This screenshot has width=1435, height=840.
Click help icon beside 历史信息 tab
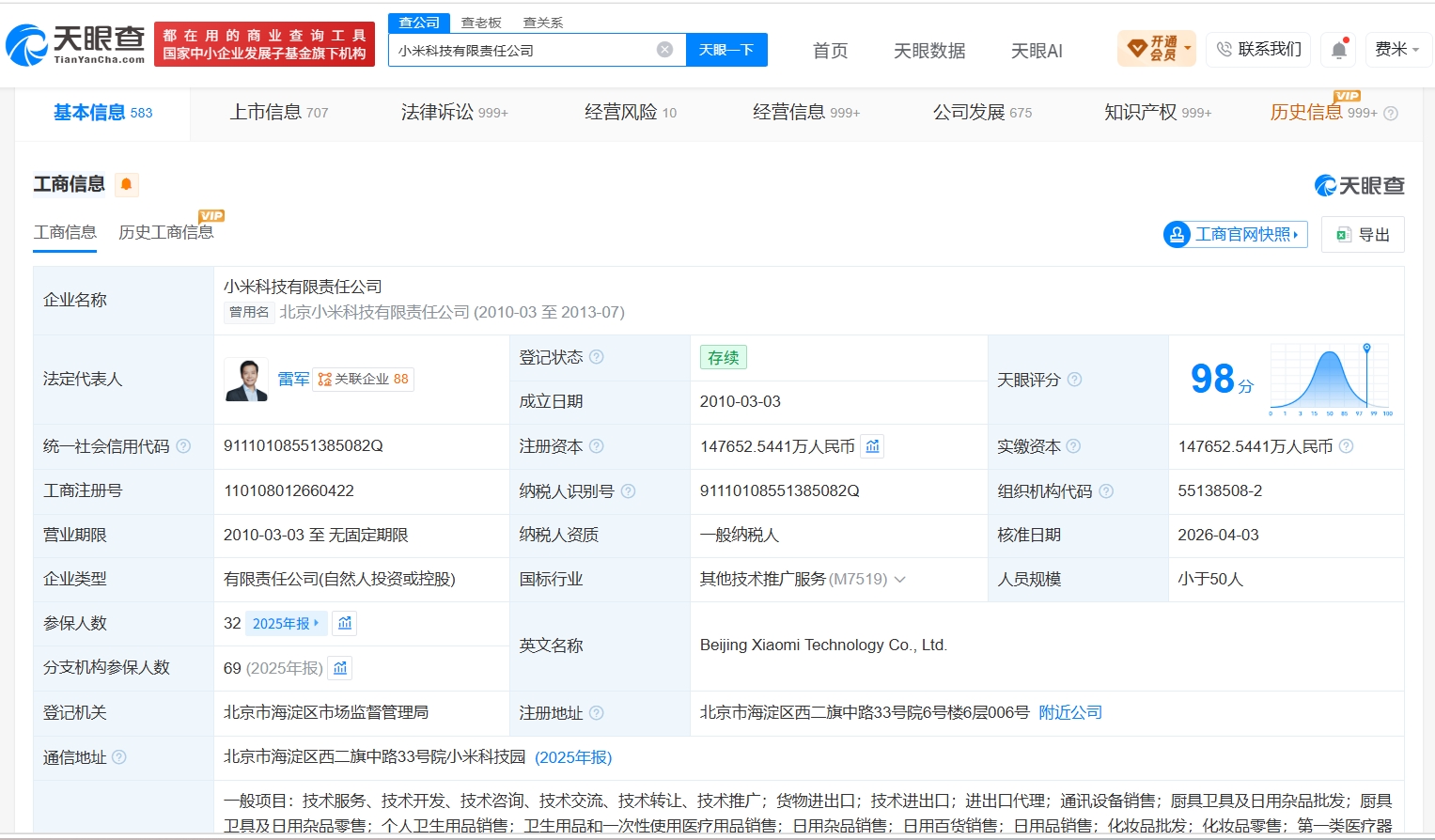(x=1391, y=114)
